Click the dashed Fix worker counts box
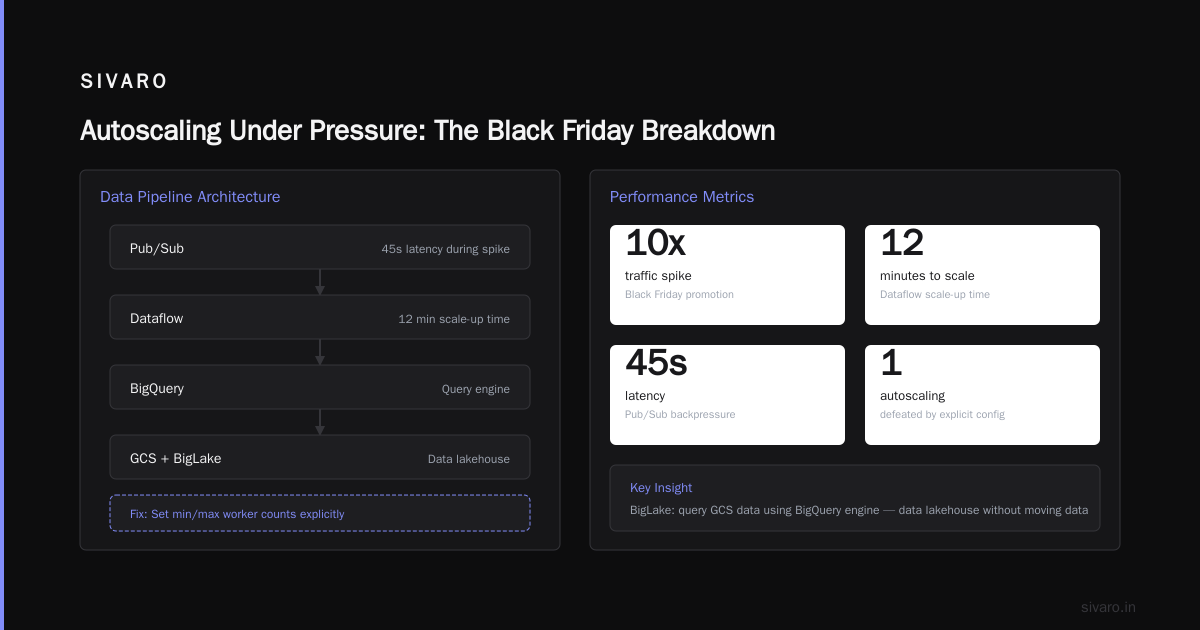The width and height of the screenshot is (1200, 630). 320,513
